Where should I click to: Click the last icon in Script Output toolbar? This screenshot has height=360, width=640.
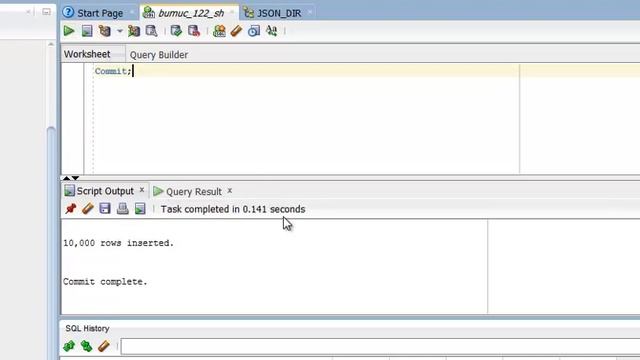click(140, 209)
